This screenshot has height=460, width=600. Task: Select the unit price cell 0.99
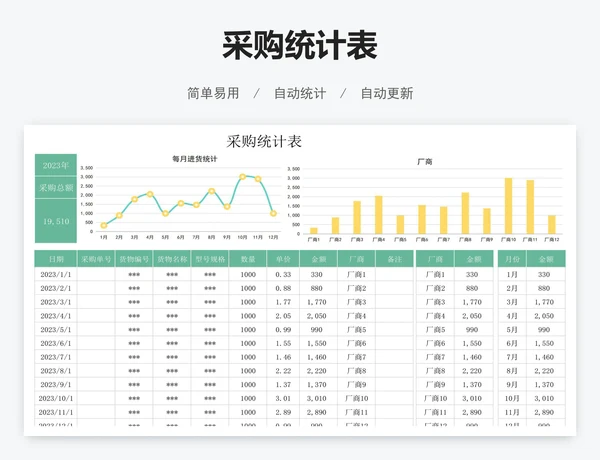[x=283, y=330]
